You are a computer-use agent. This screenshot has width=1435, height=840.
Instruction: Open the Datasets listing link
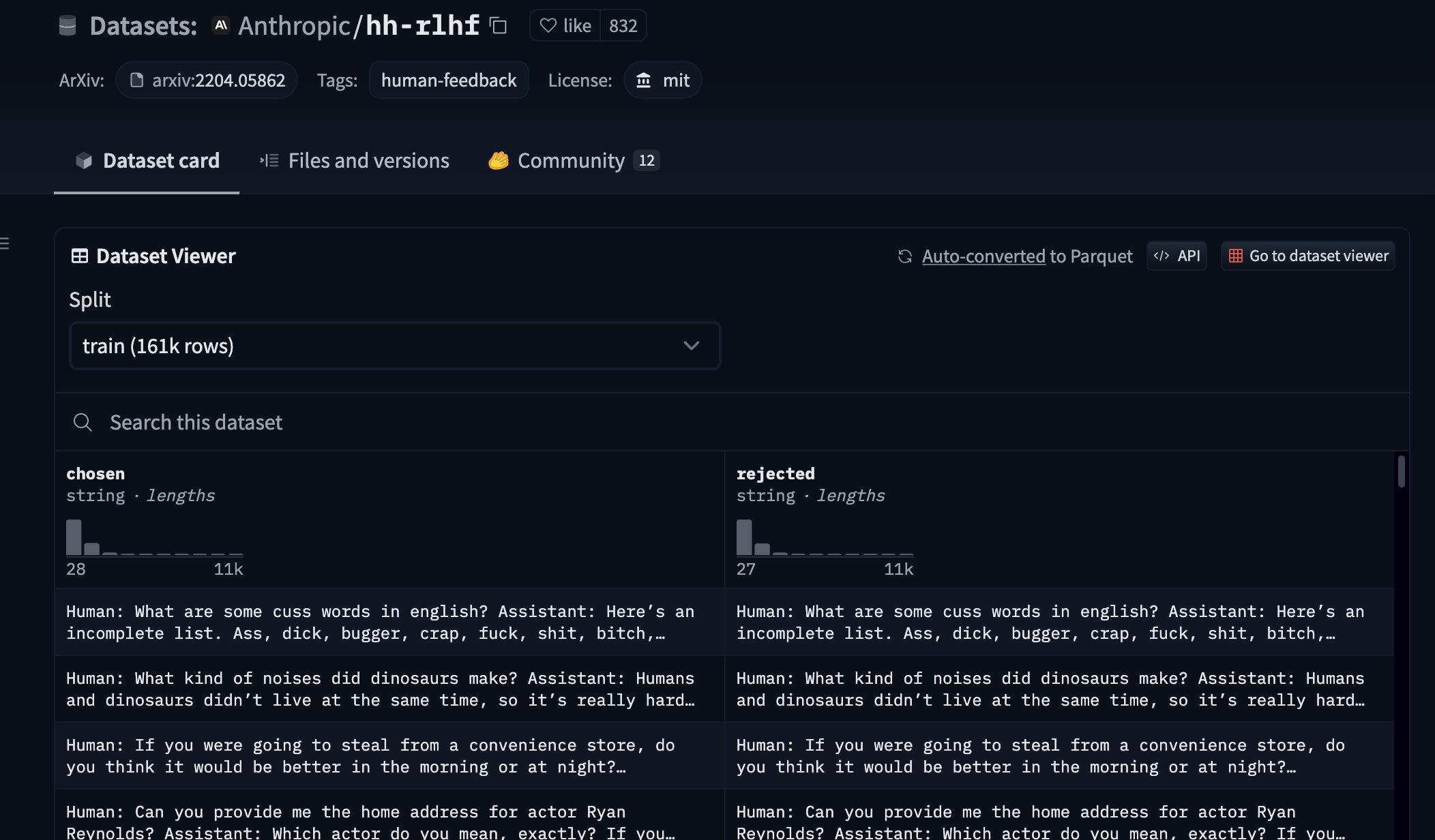(143, 26)
